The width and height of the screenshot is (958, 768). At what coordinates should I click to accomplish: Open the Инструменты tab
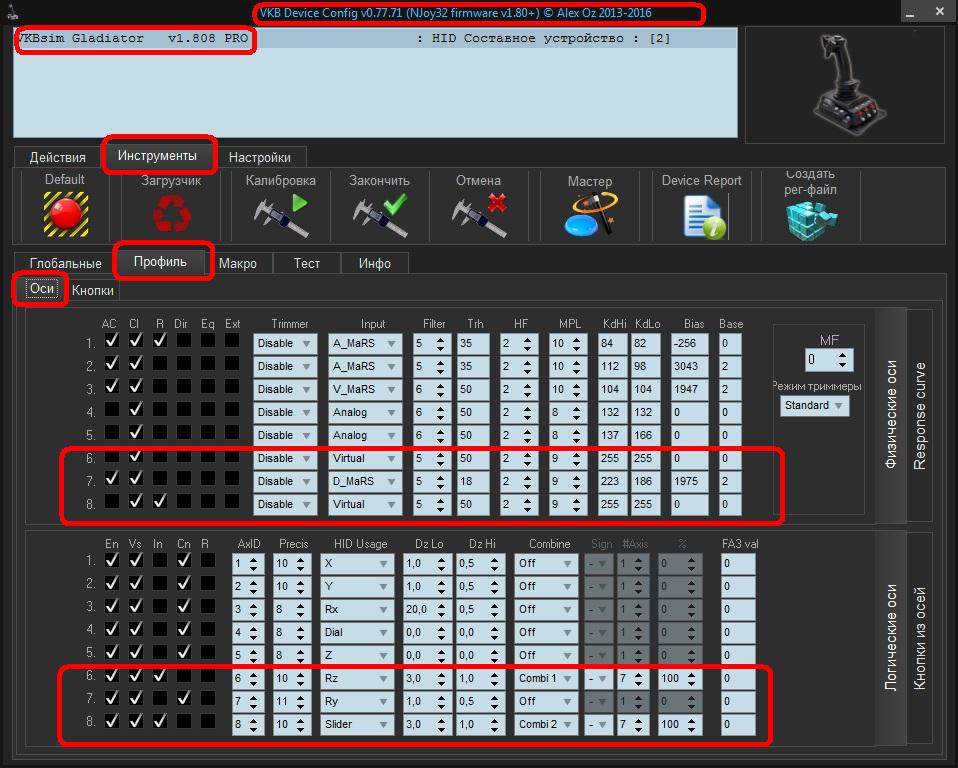pos(158,155)
